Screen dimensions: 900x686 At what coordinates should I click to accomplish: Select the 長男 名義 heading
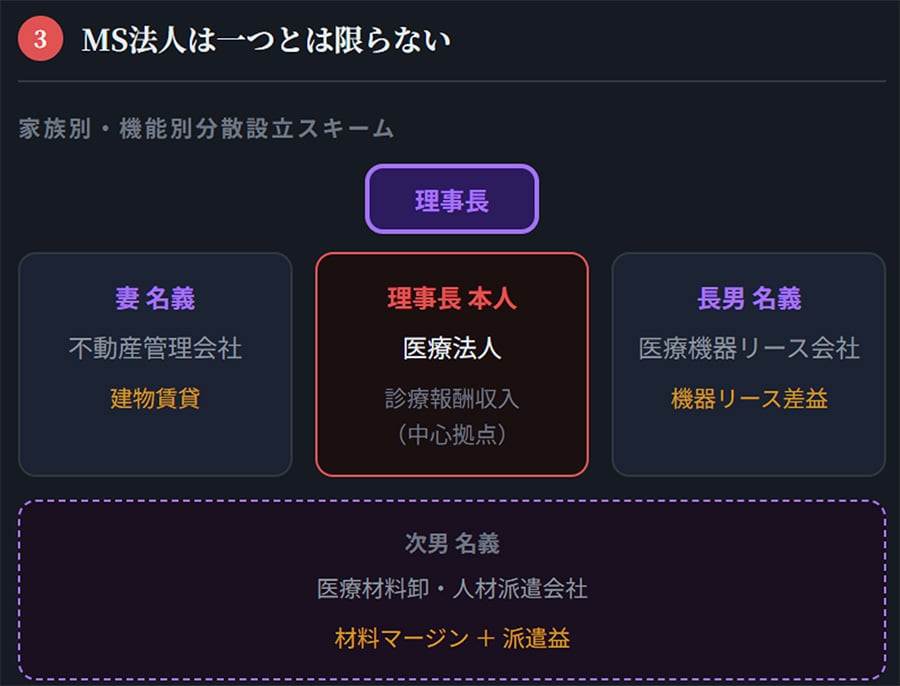(x=749, y=298)
